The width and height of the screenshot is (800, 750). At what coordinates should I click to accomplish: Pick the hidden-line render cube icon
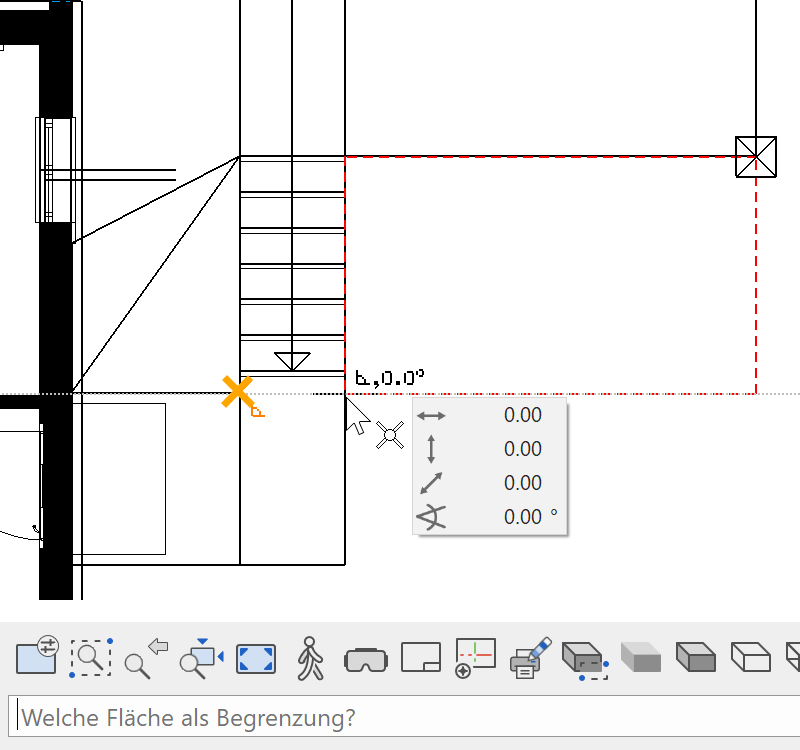click(696, 658)
